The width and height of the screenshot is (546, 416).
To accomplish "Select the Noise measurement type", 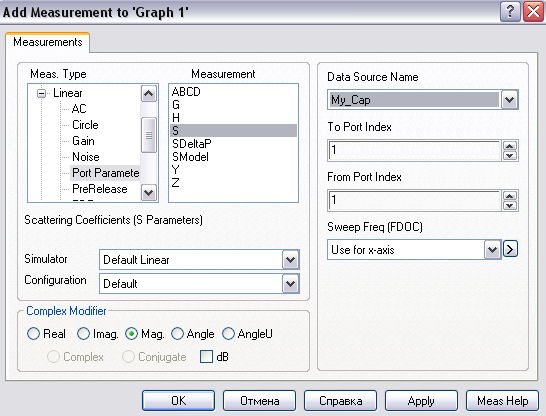I will (x=86, y=157).
